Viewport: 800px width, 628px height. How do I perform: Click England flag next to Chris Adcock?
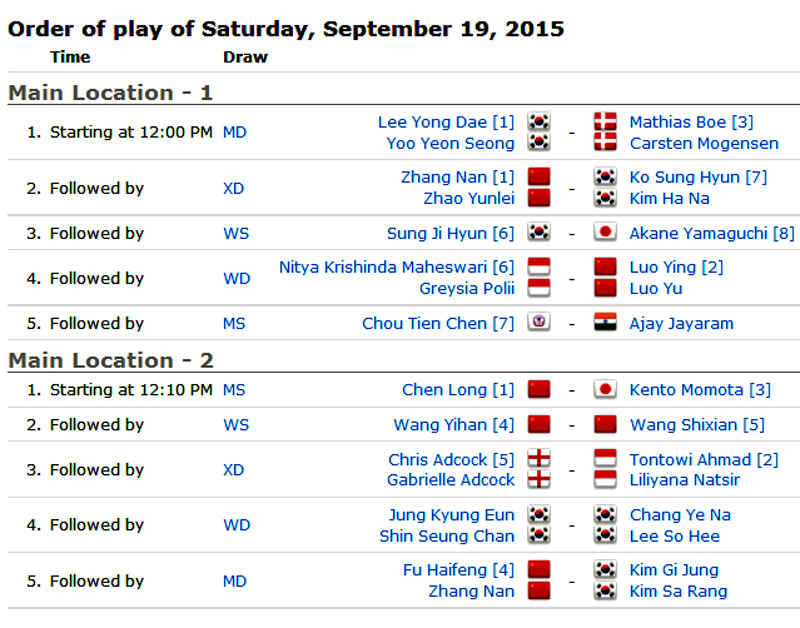[539, 460]
